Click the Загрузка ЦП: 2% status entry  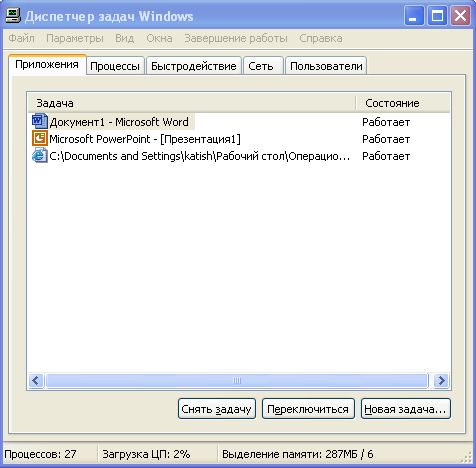point(146,454)
